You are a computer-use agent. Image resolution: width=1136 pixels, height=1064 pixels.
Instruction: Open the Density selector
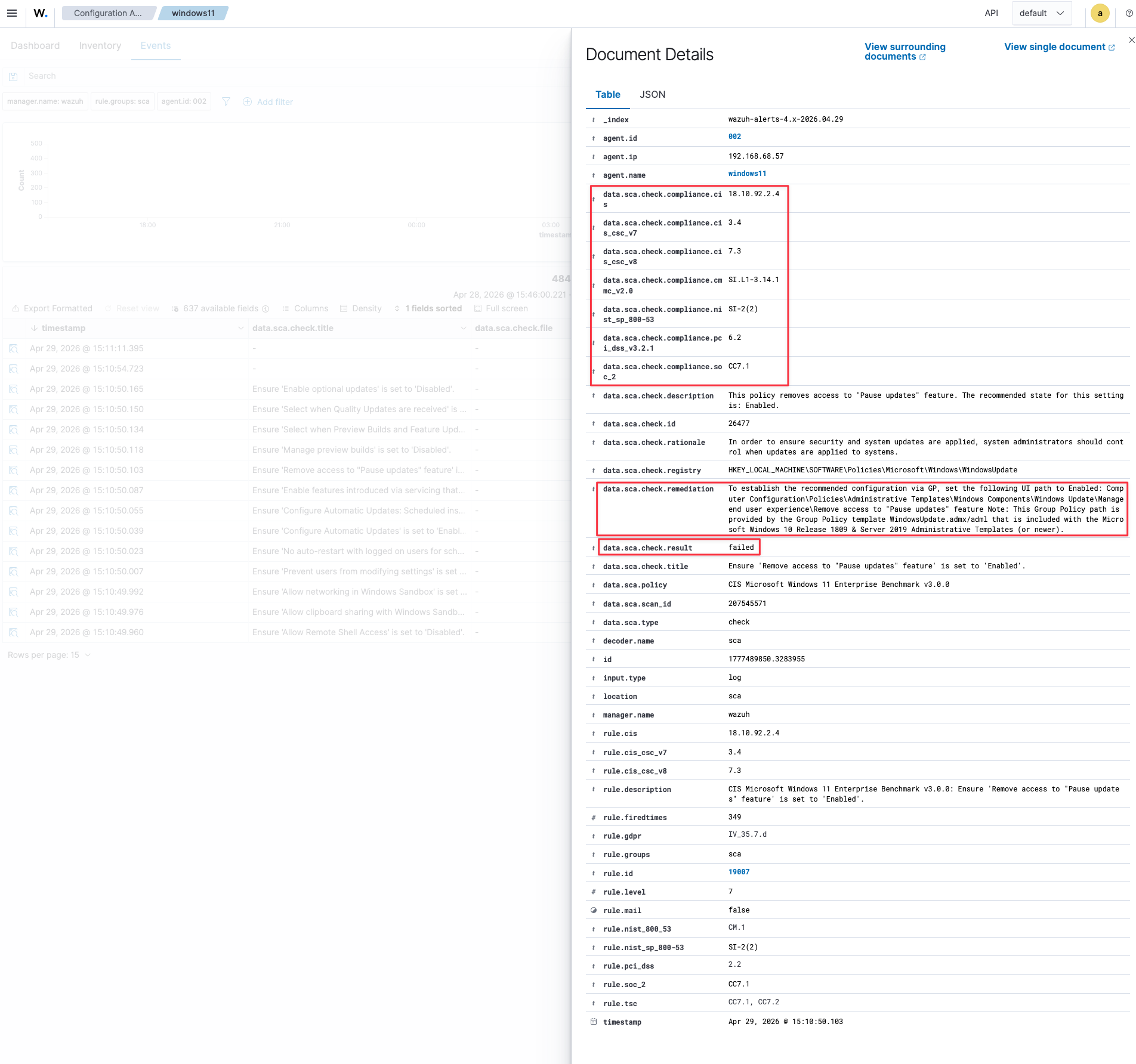point(360,308)
